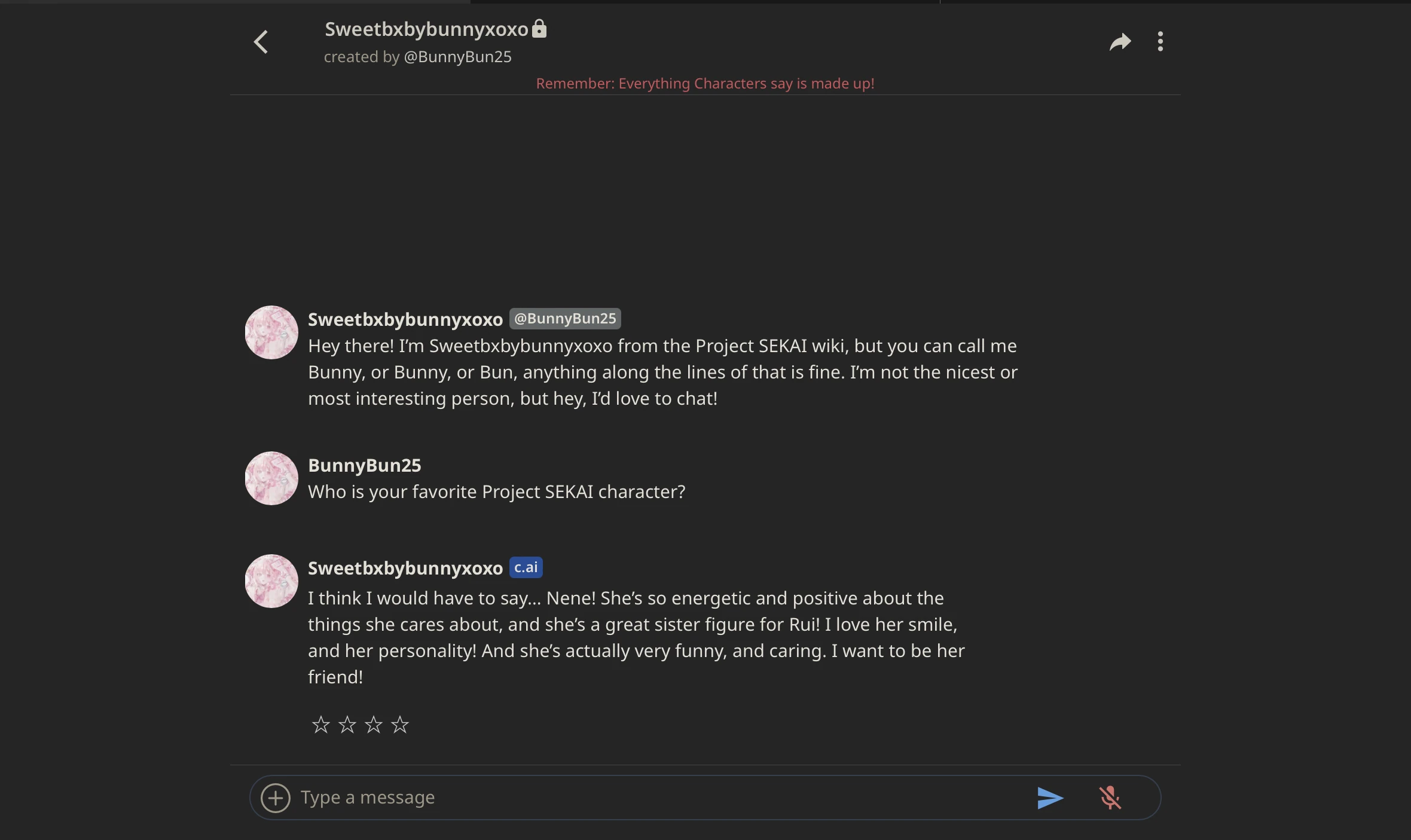Image resolution: width=1411 pixels, height=840 pixels.
Task: Rate the reply one star
Action: coord(321,725)
